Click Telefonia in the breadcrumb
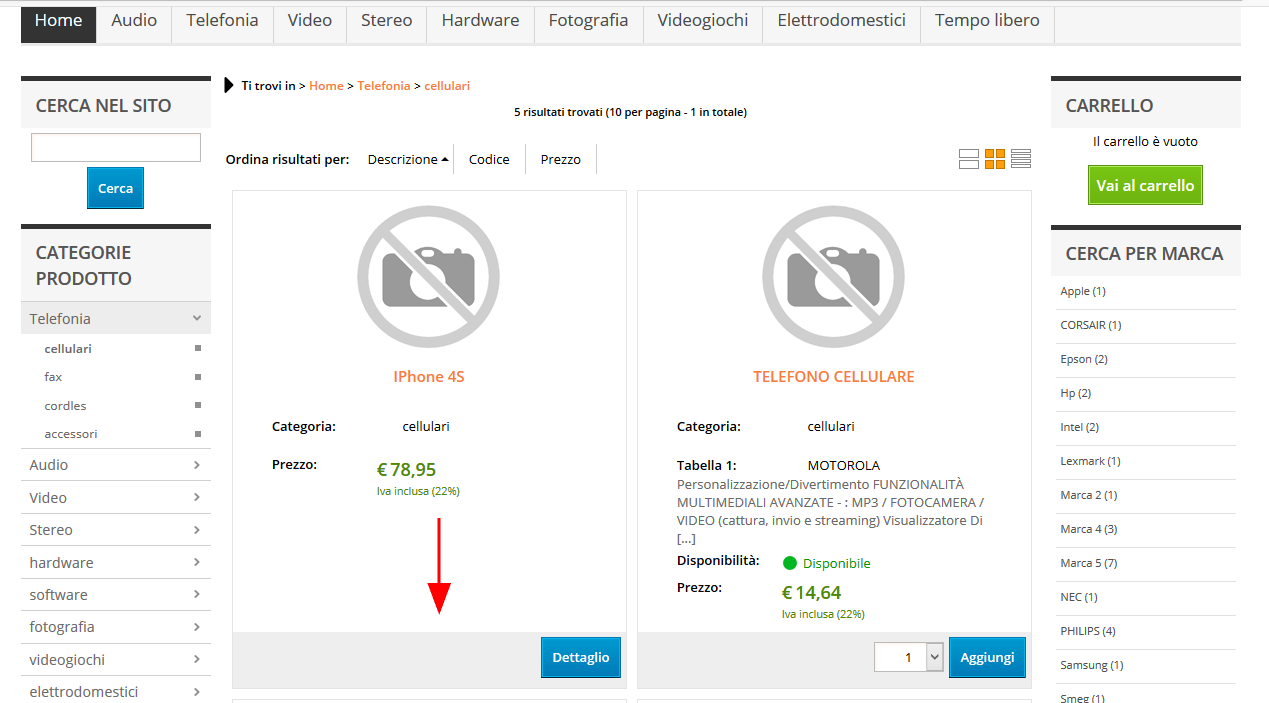The image size is (1269, 703). (x=384, y=86)
